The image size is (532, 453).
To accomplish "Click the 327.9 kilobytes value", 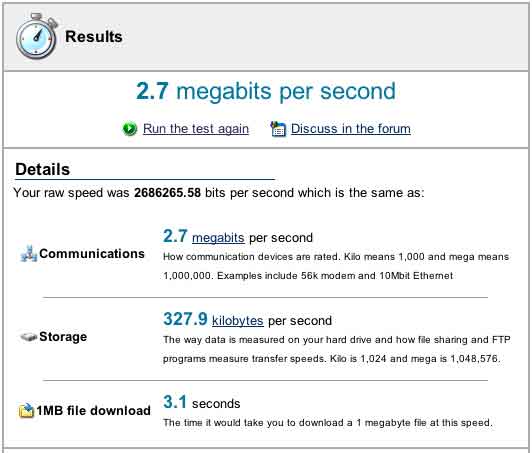I will [185, 319].
